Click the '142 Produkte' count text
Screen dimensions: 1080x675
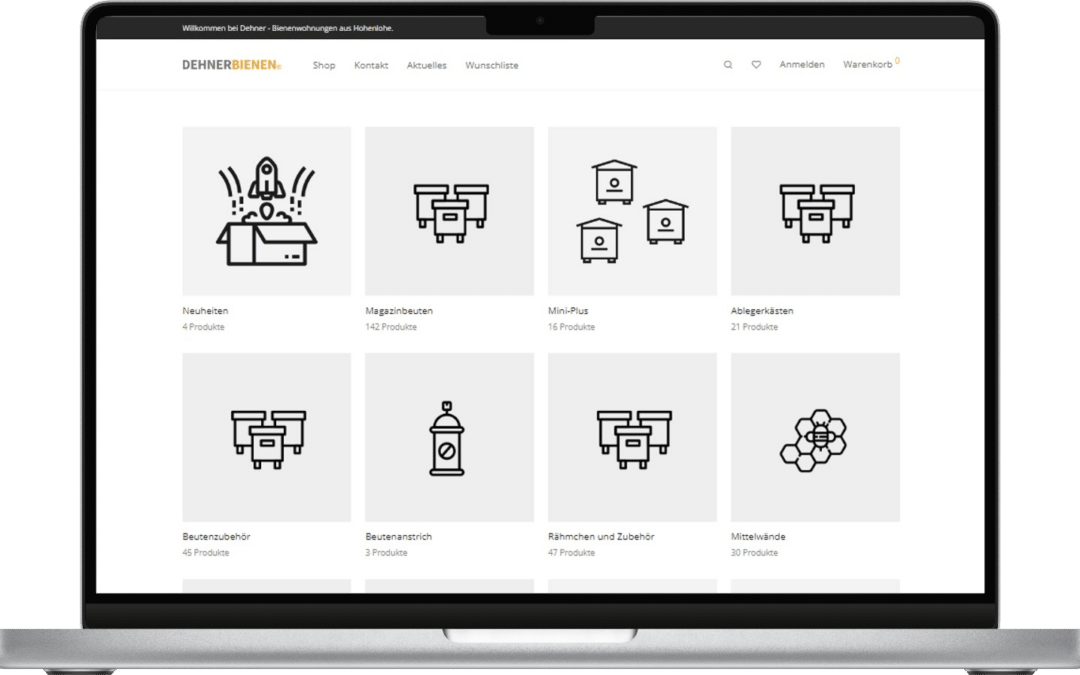pos(391,327)
